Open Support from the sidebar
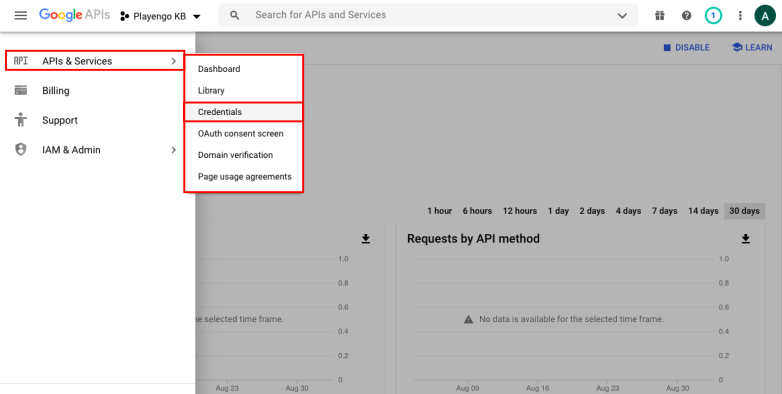Image resolution: width=782 pixels, height=394 pixels. click(97, 120)
